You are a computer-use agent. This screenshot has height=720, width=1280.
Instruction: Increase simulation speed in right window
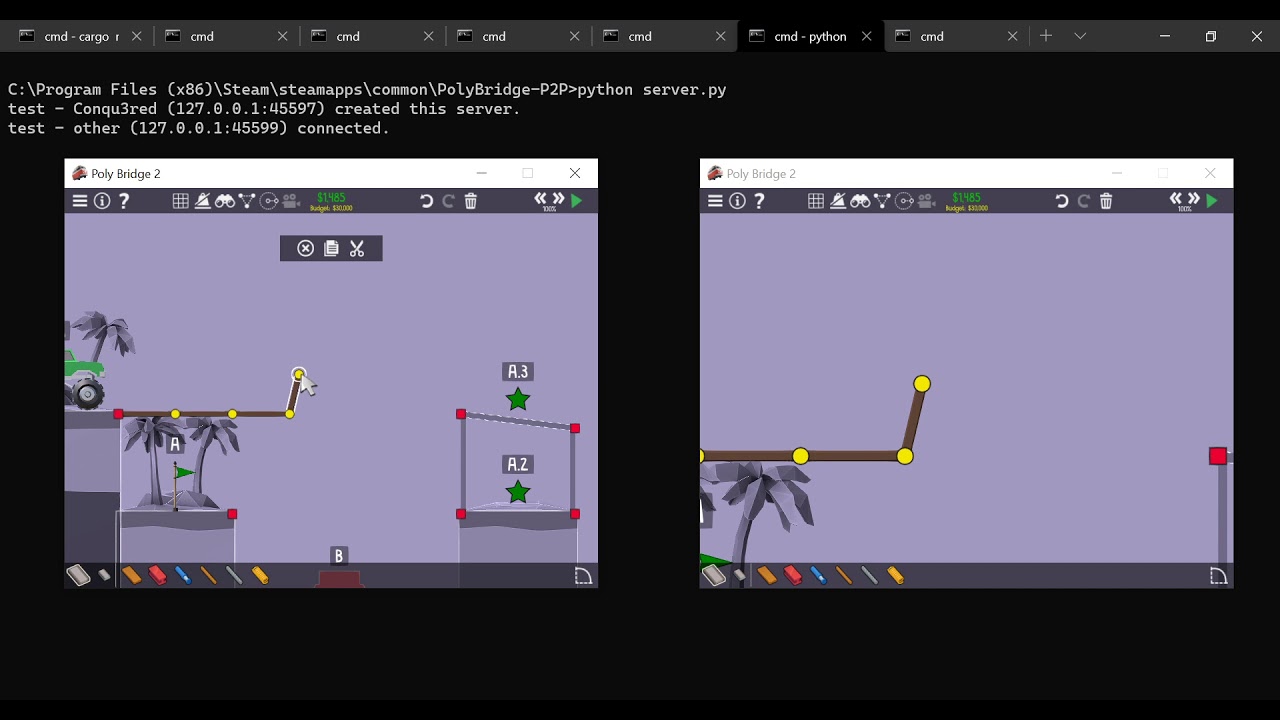[x=1194, y=199]
